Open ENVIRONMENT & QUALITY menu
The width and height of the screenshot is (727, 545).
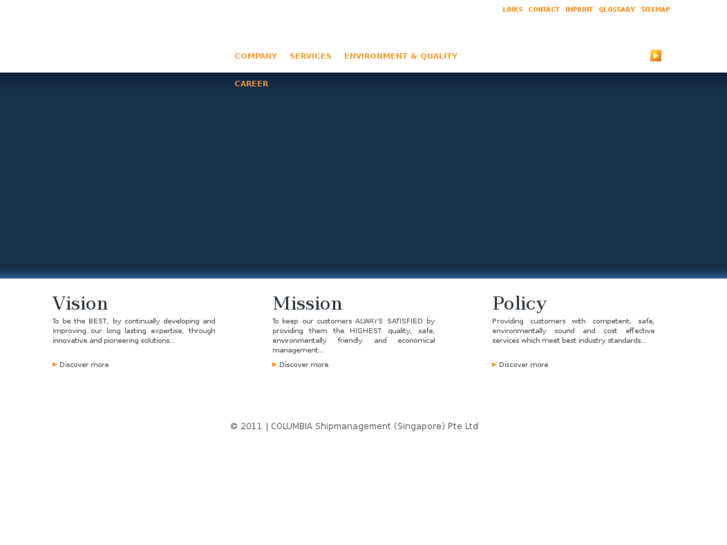click(401, 56)
